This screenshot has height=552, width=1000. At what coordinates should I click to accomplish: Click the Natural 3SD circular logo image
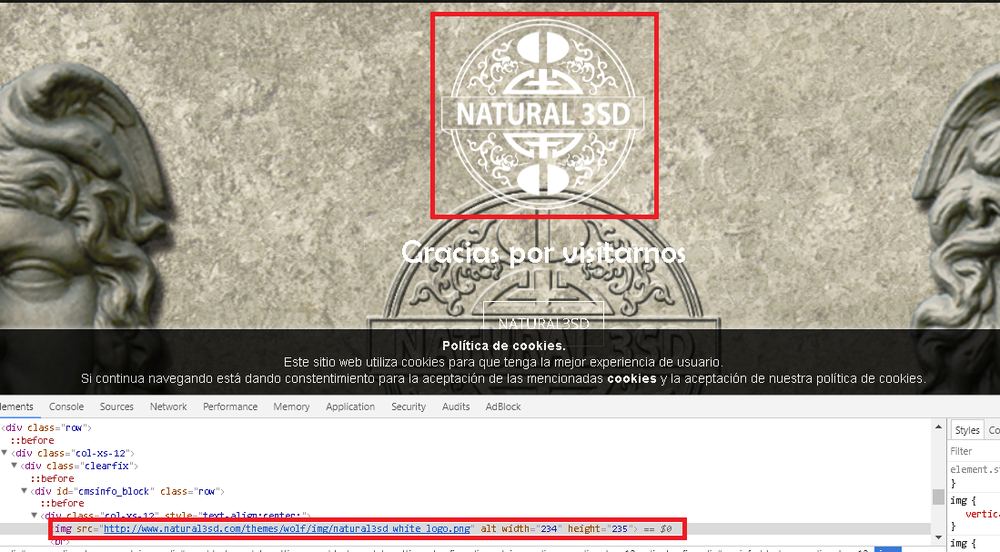pos(543,115)
